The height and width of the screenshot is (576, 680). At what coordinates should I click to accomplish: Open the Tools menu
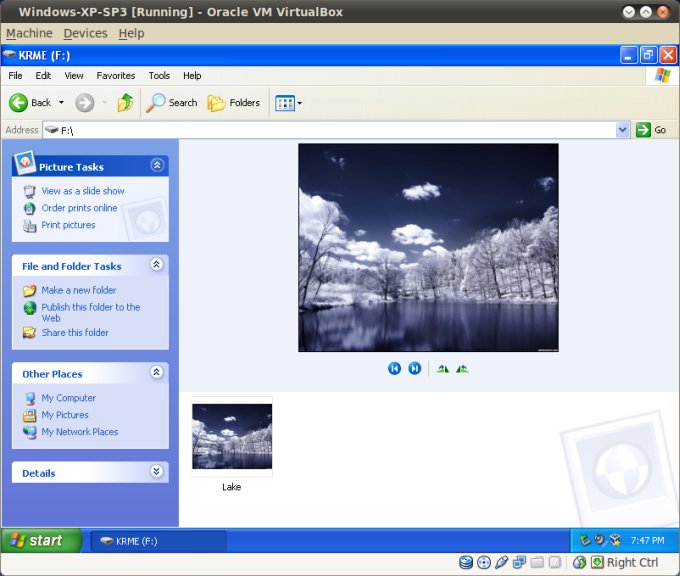(x=159, y=75)
